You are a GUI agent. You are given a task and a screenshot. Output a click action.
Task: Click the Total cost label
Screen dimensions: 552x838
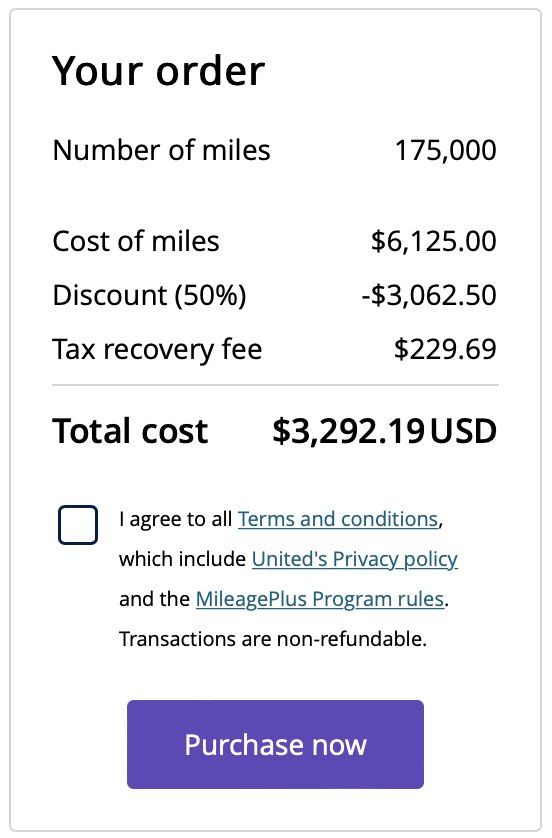tap(130, 431)
